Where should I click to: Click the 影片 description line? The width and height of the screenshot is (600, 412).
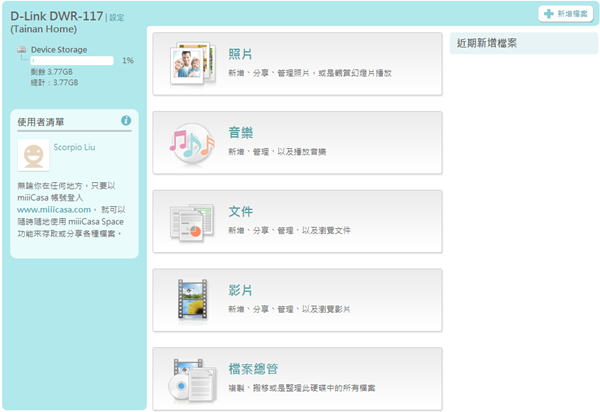pos(289,309)
